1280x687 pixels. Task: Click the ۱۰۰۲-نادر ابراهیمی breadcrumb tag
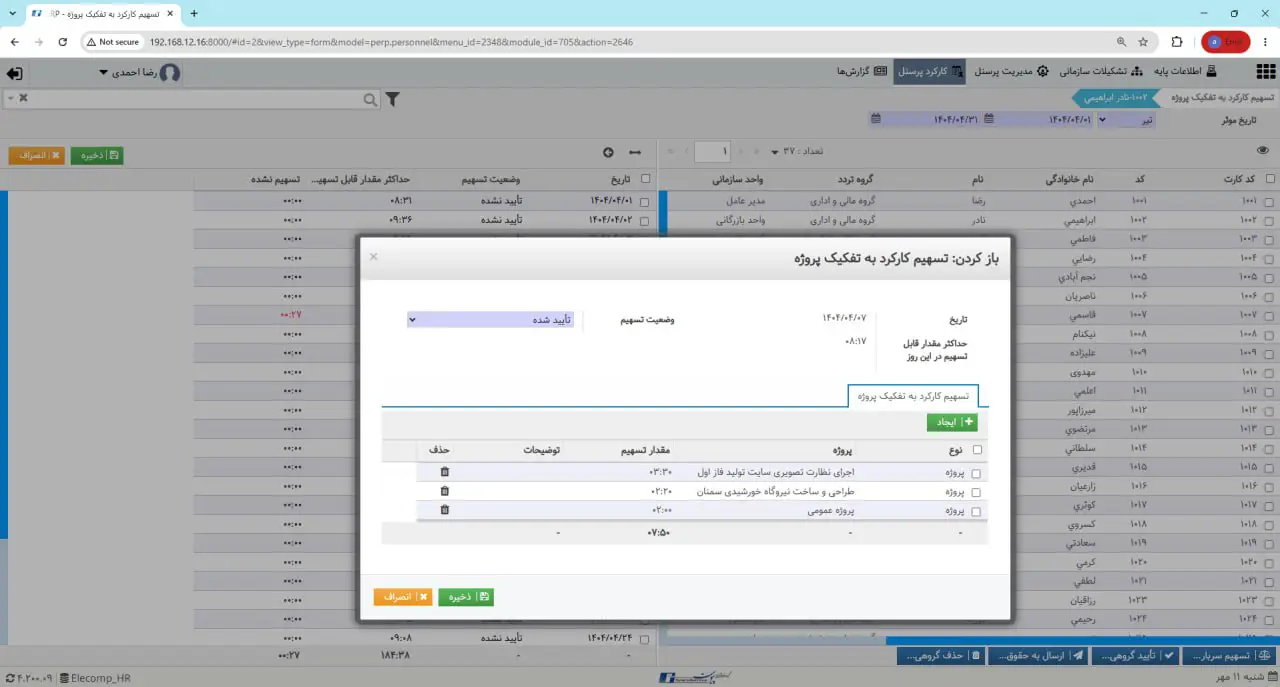(1115, 98)
